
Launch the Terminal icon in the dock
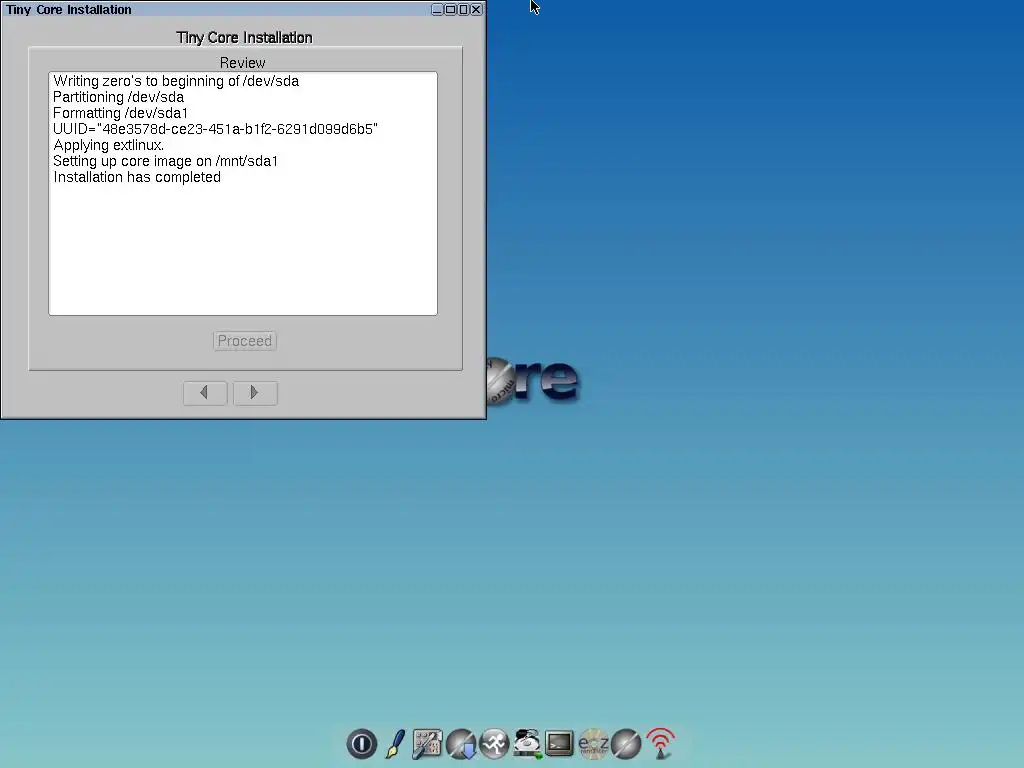pos(560,744)
